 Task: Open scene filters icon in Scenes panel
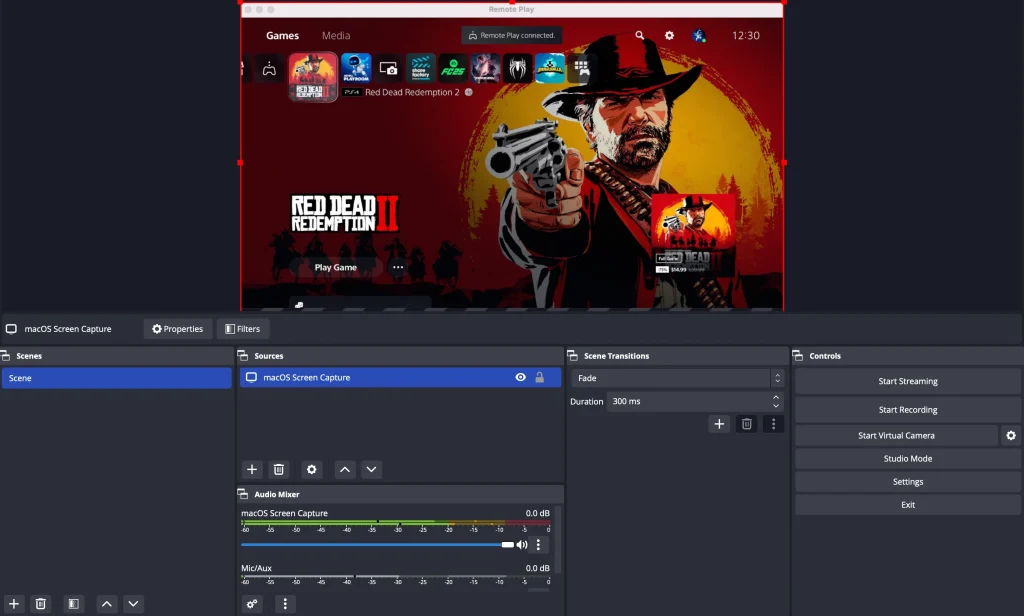click(73, 604)
